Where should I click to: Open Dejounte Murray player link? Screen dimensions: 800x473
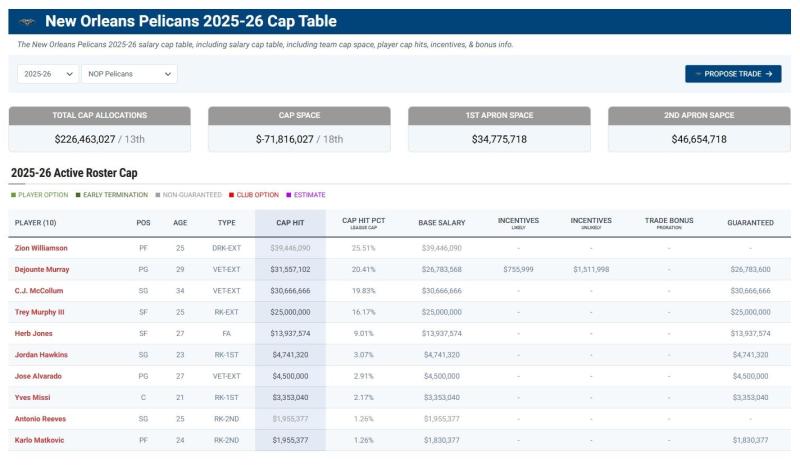[x=42, y=269]
